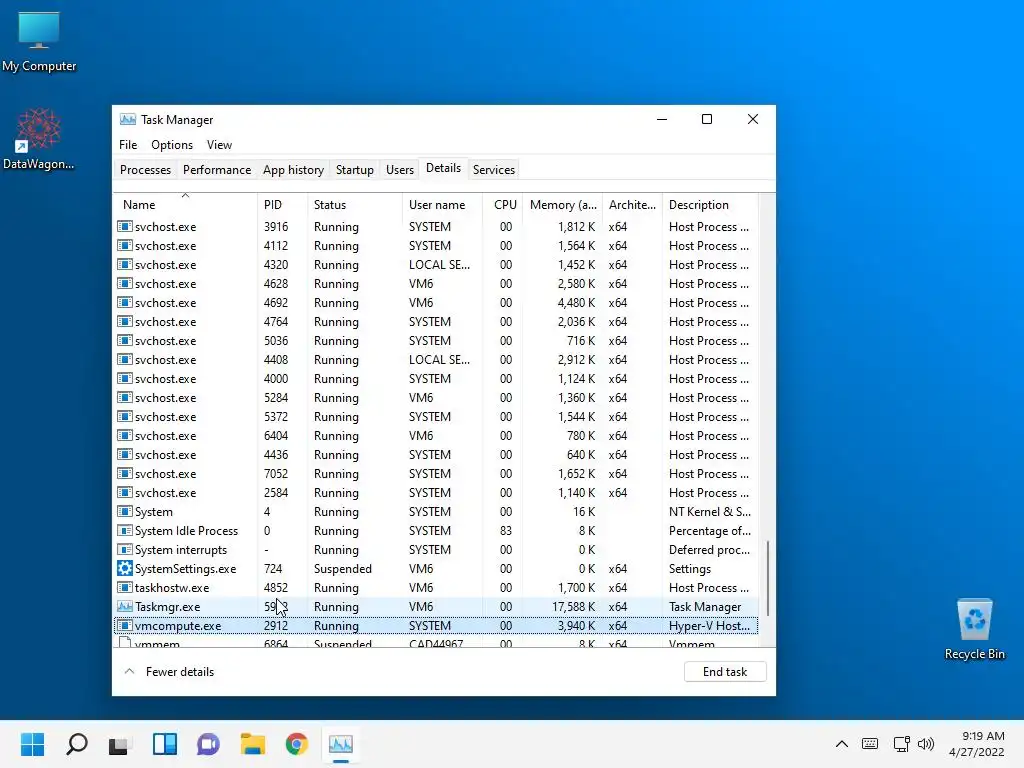Click the End task button
This screenshot has height=768, width=1024.
[x=725, y=672]
